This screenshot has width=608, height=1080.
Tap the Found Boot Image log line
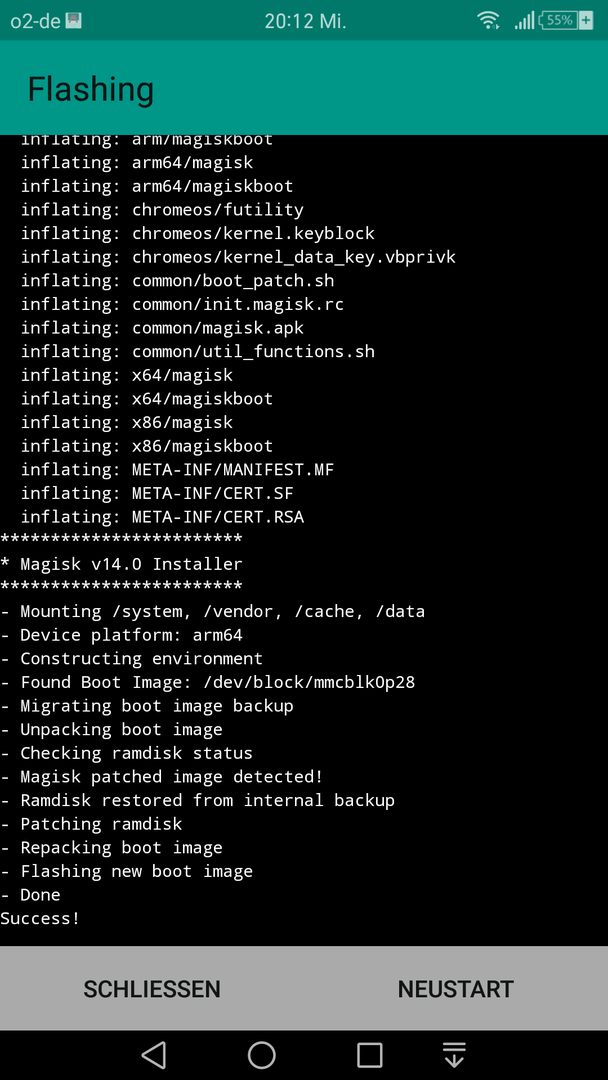click(207, 682)
